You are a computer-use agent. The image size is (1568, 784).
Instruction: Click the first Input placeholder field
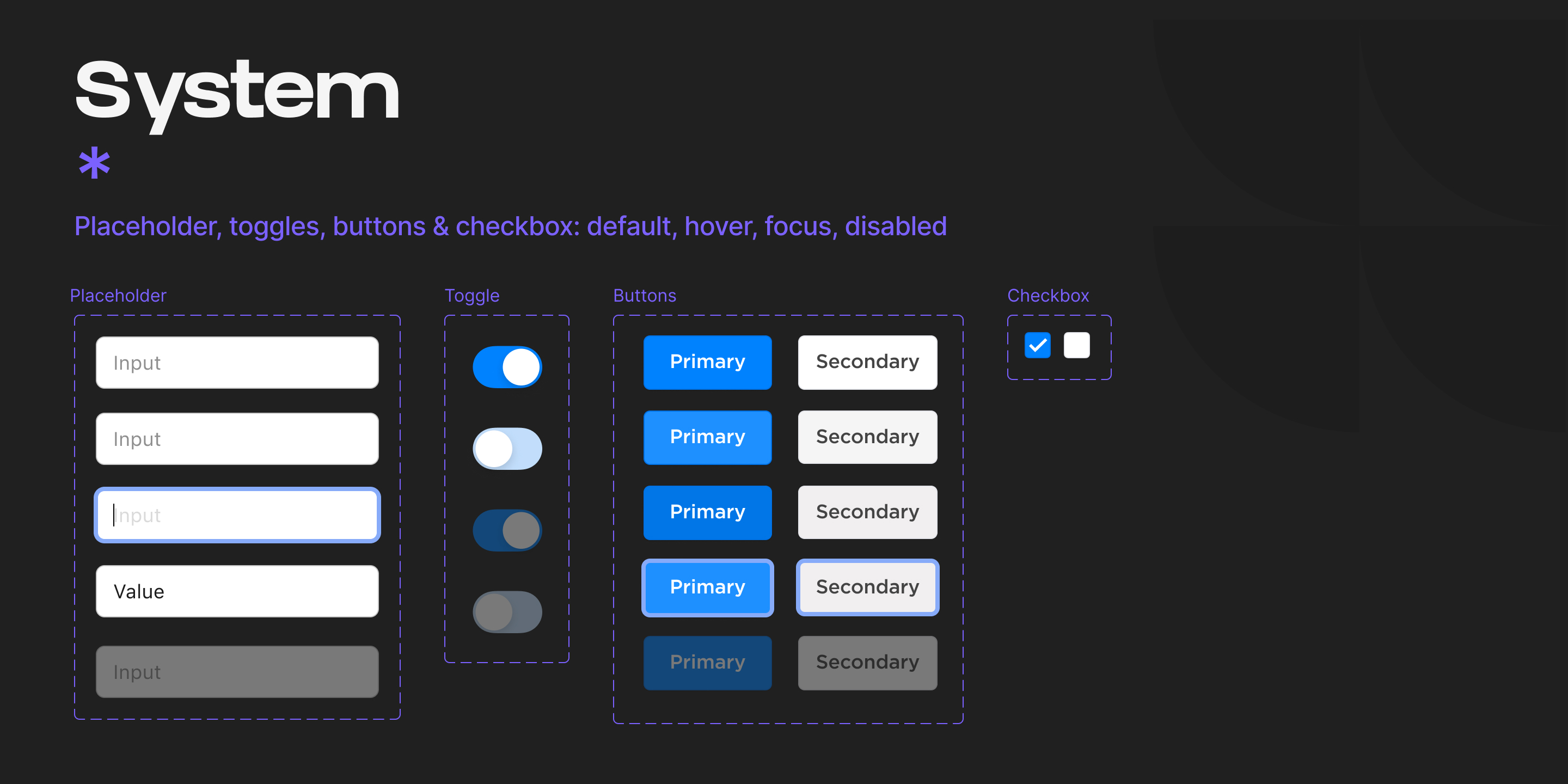[237, 362]
